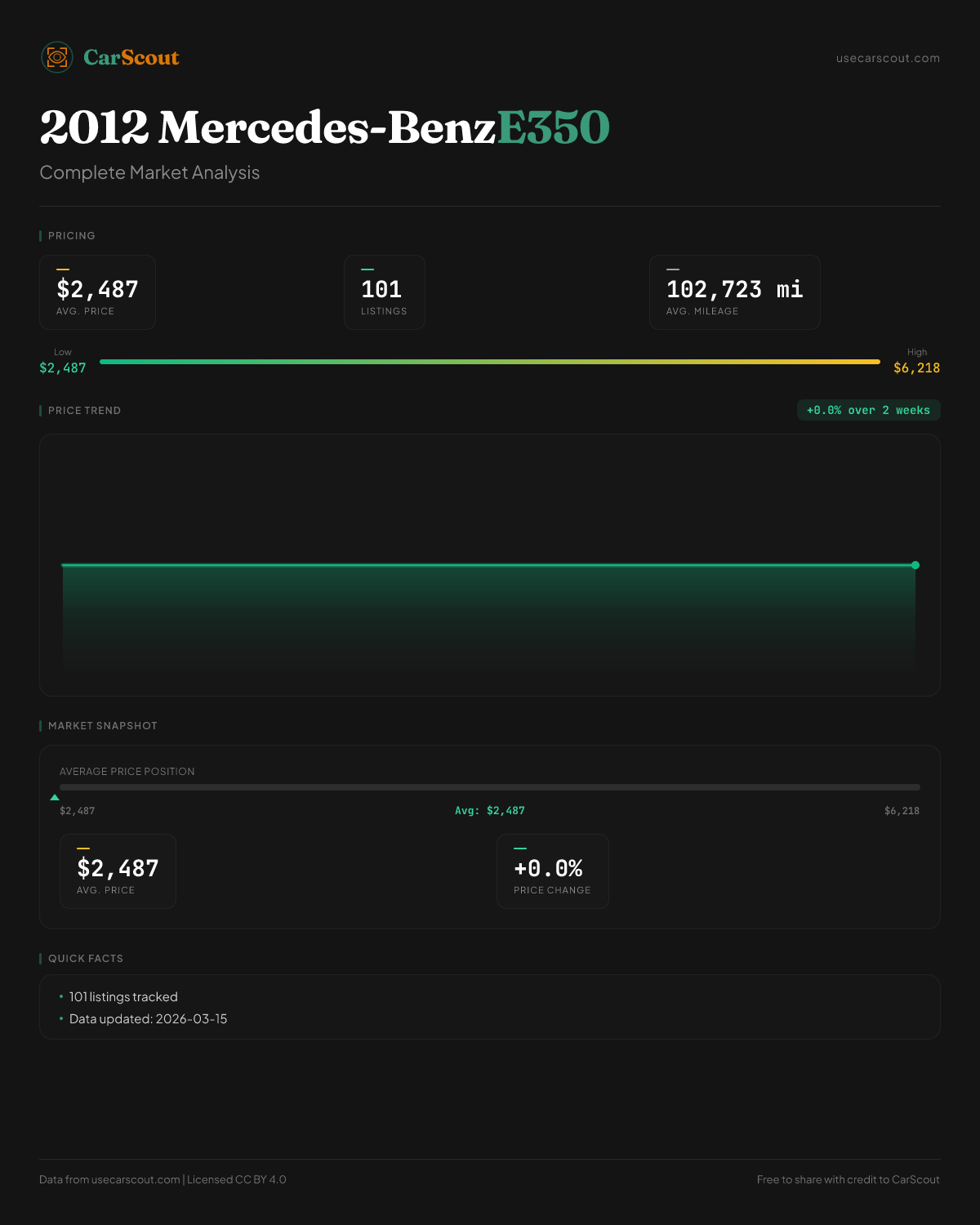Click the CarScout brand name
Image resolution: width=980 pixels, height=1225 pixels.
click(x=131, y=57)
